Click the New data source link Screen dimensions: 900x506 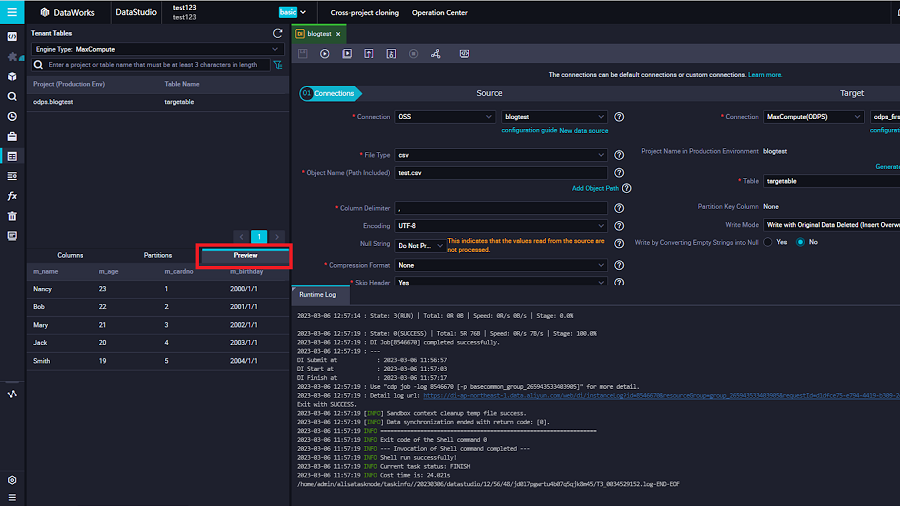point(584,131)
